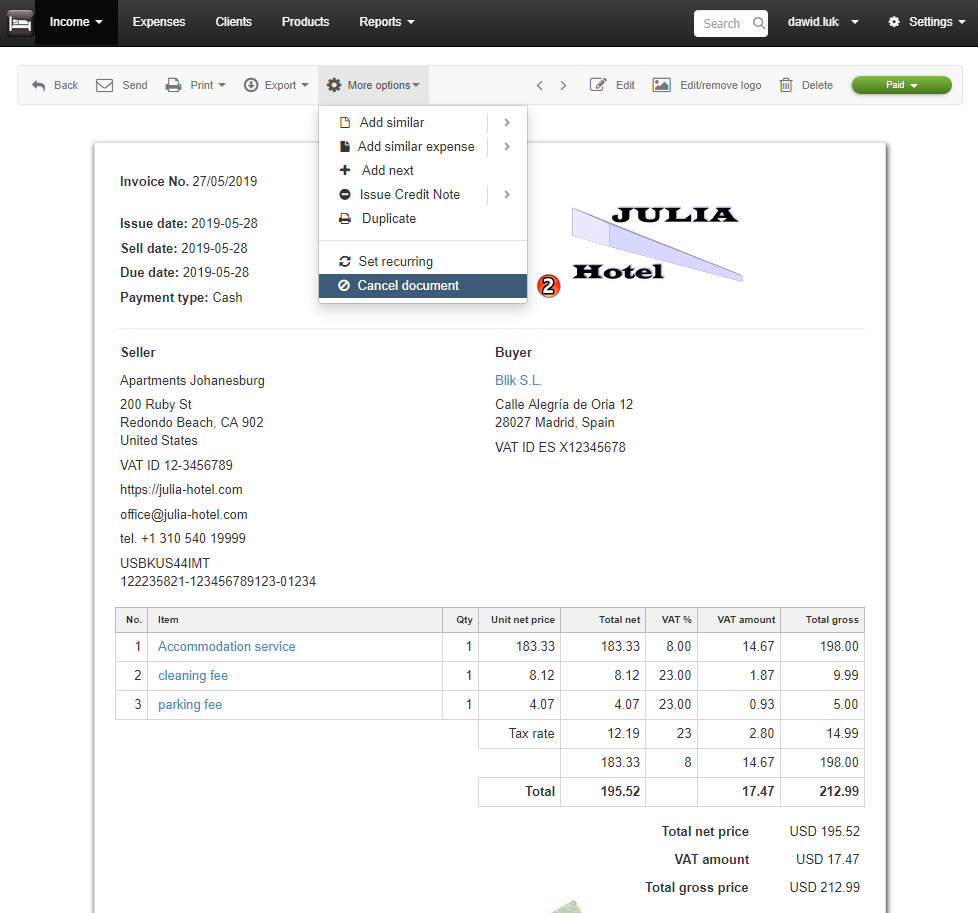Expand the Add similar expense submenu arrow
The width and height of the screenshot is (978, 913).
pyautogui.click(x=507, y=147)
